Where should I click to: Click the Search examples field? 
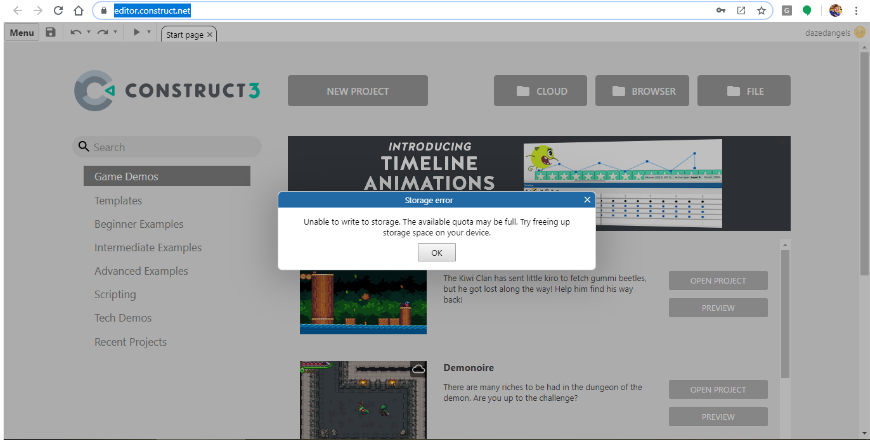point(166,147)
